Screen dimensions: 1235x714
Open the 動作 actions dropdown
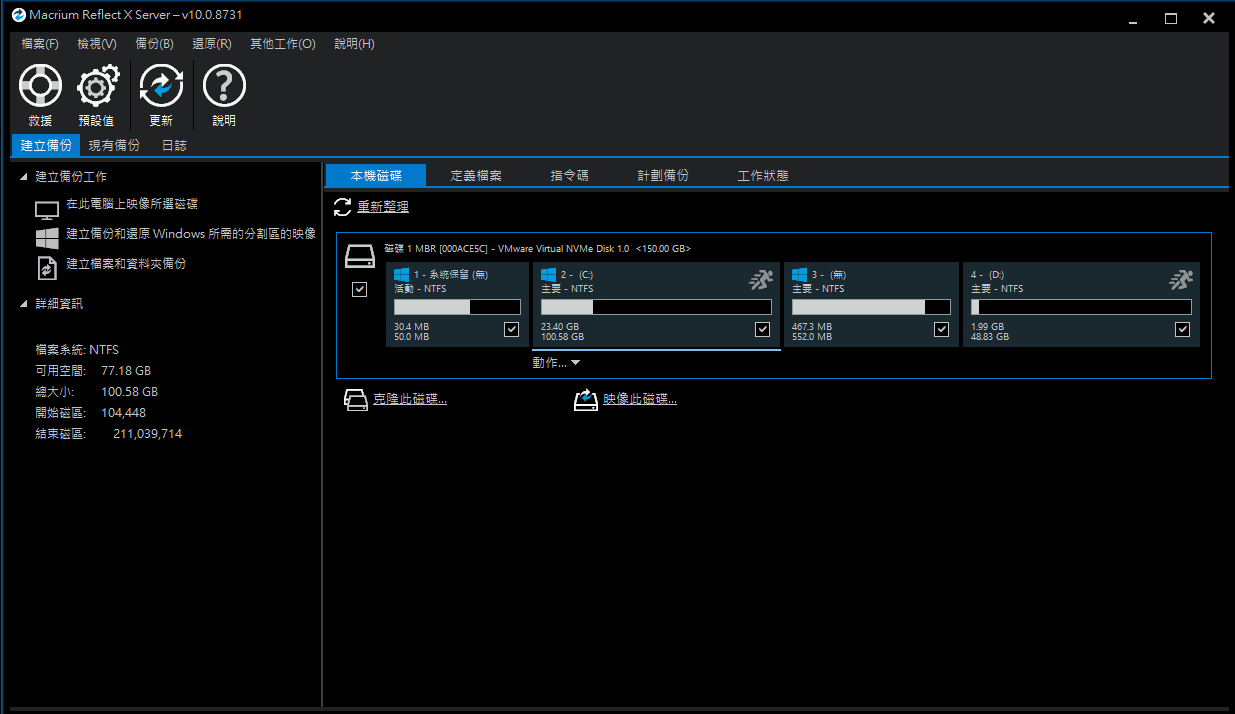[x=556, y=363]
